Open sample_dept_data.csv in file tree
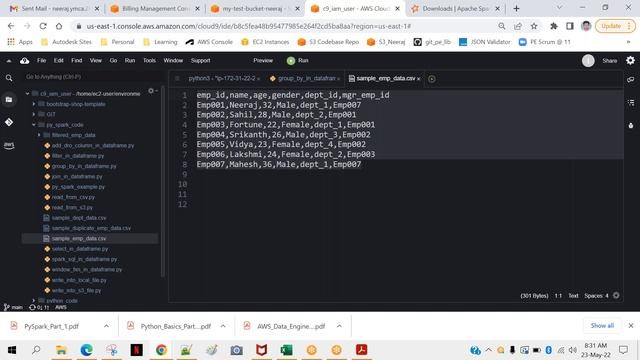Viewport: 640px width, 360px height. click(x=79, y=218)
